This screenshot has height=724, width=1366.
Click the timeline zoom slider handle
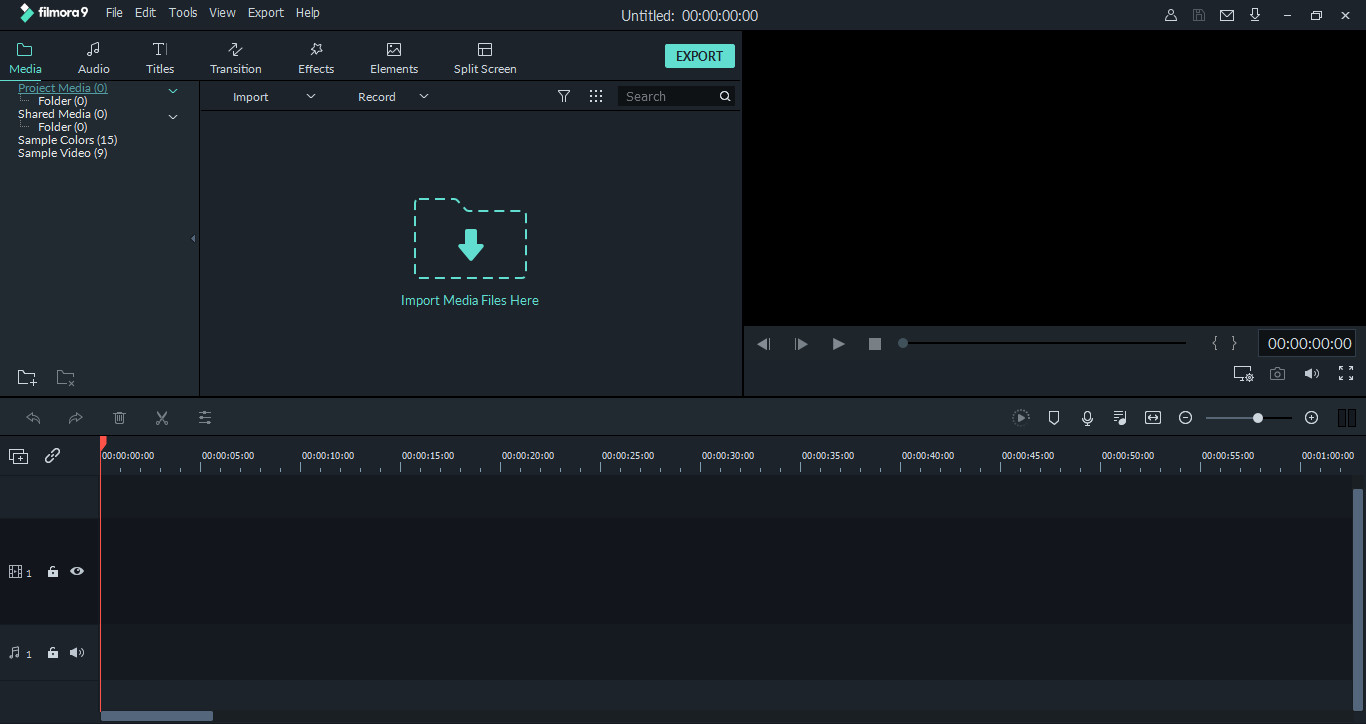click(1258, 418)
